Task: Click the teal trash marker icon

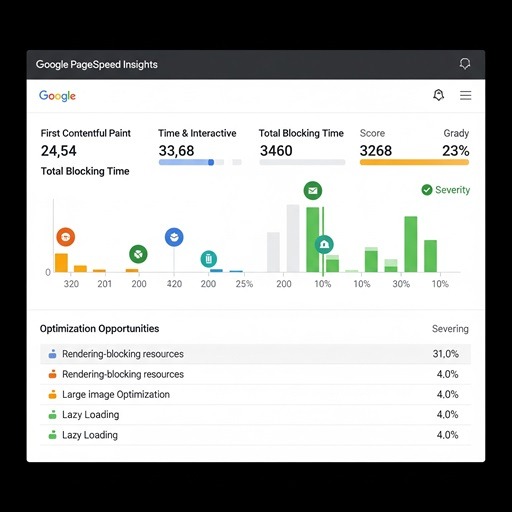Action: [x=209, y=259]
